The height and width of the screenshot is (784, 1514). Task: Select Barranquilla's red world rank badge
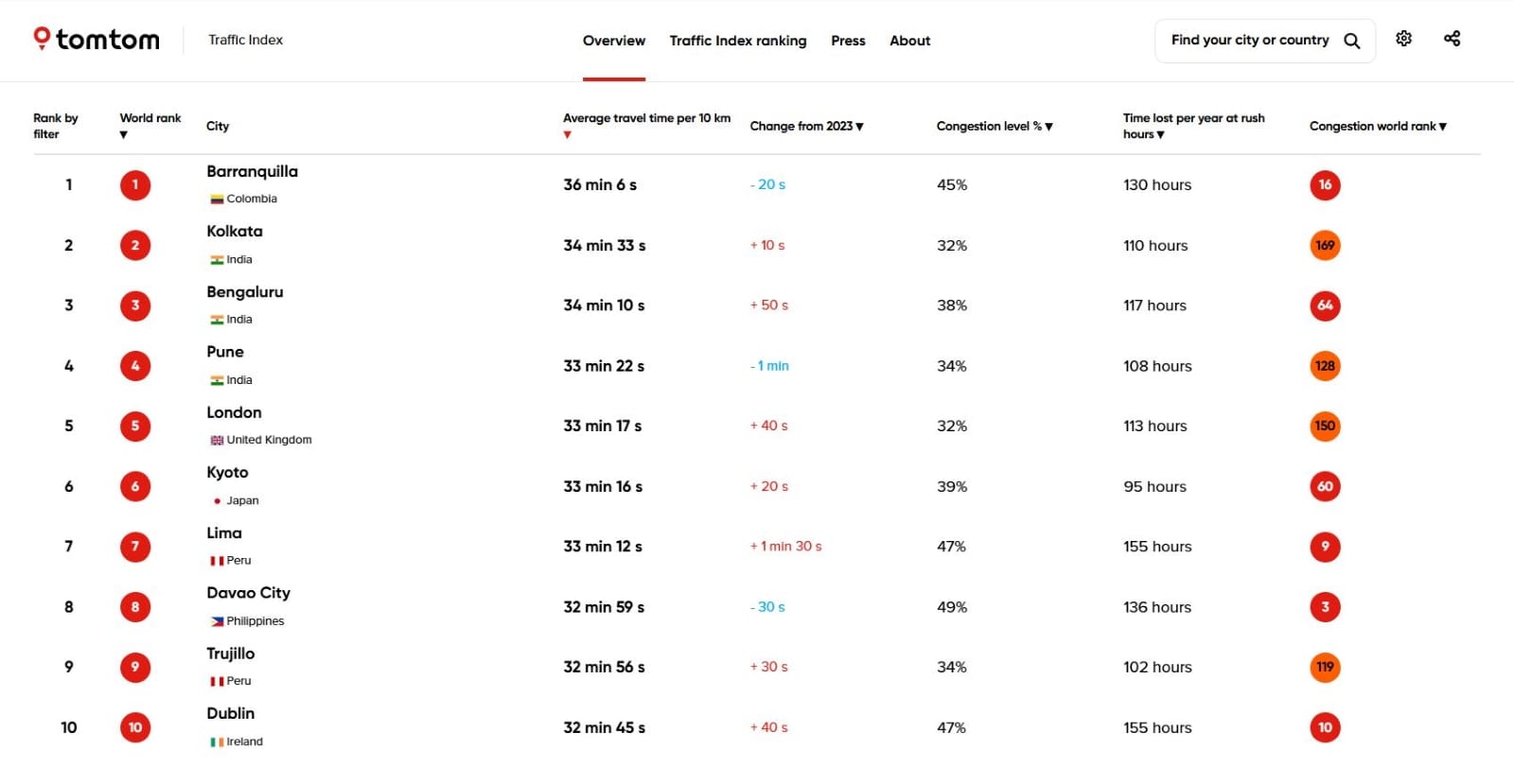tap(135, 184)
